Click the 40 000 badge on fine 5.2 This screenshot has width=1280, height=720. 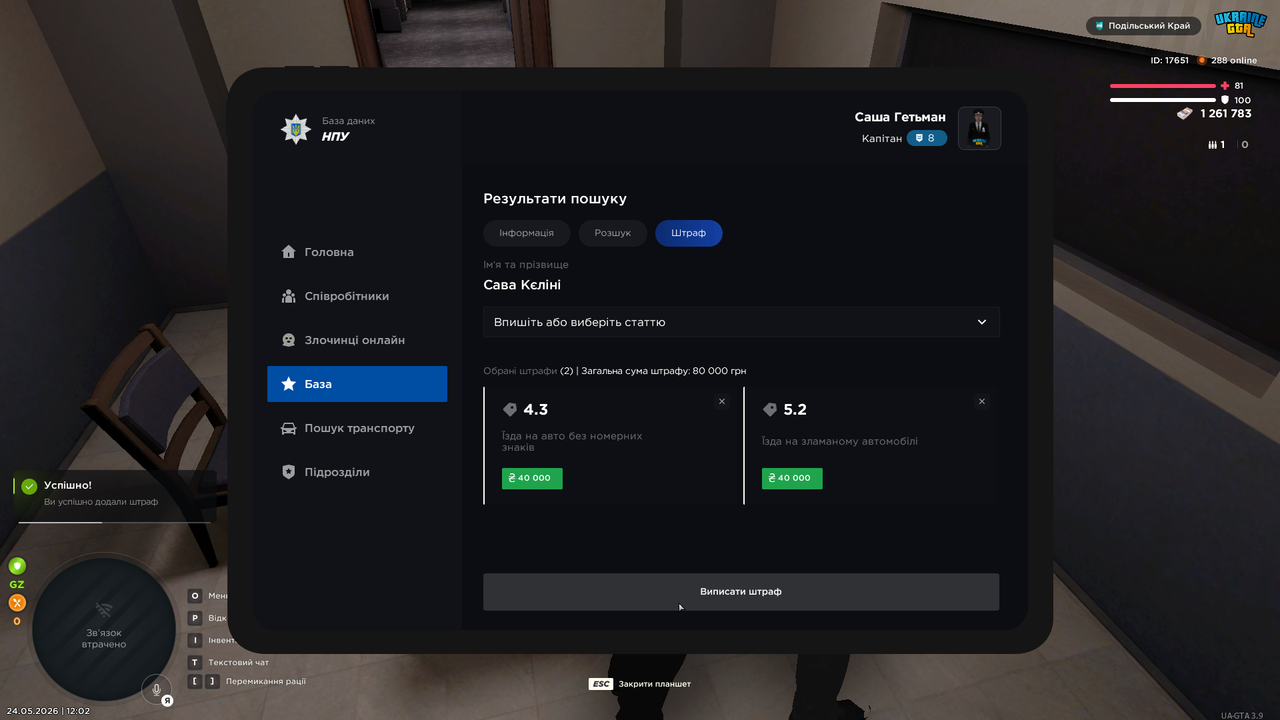point(792,478)
